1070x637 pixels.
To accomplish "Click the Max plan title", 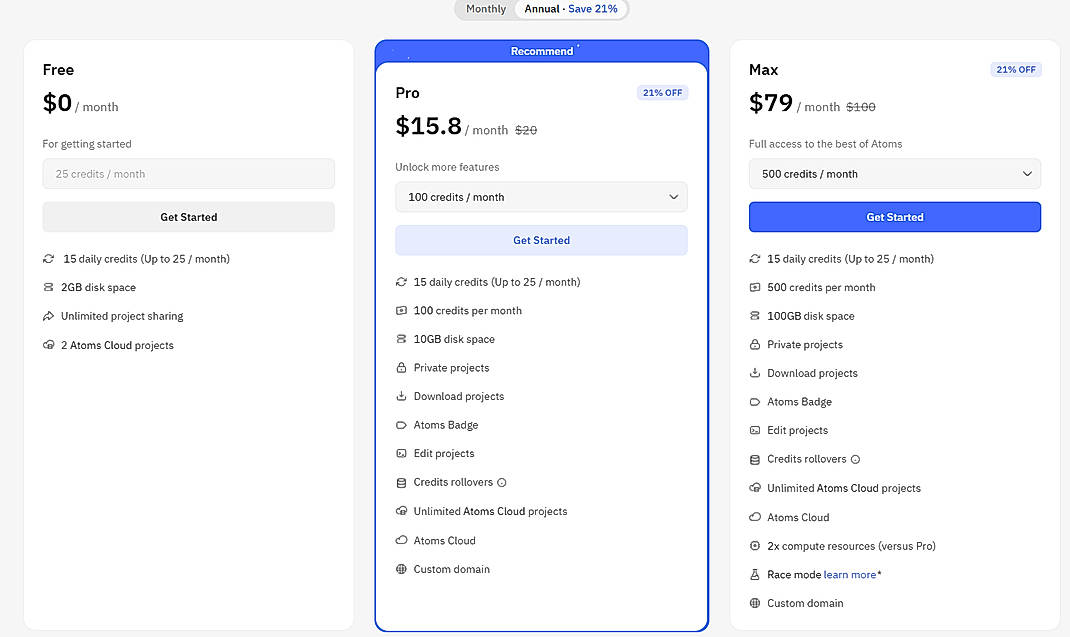I will point(764,70).
